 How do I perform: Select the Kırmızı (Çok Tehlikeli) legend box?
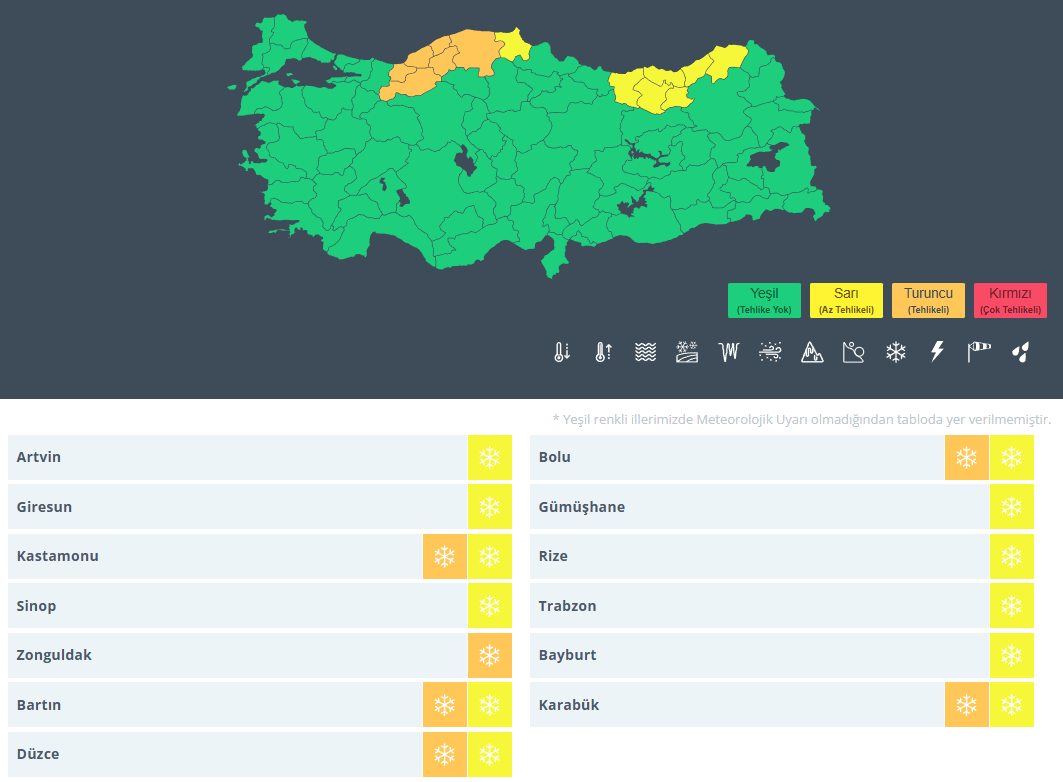point(1010,300)
